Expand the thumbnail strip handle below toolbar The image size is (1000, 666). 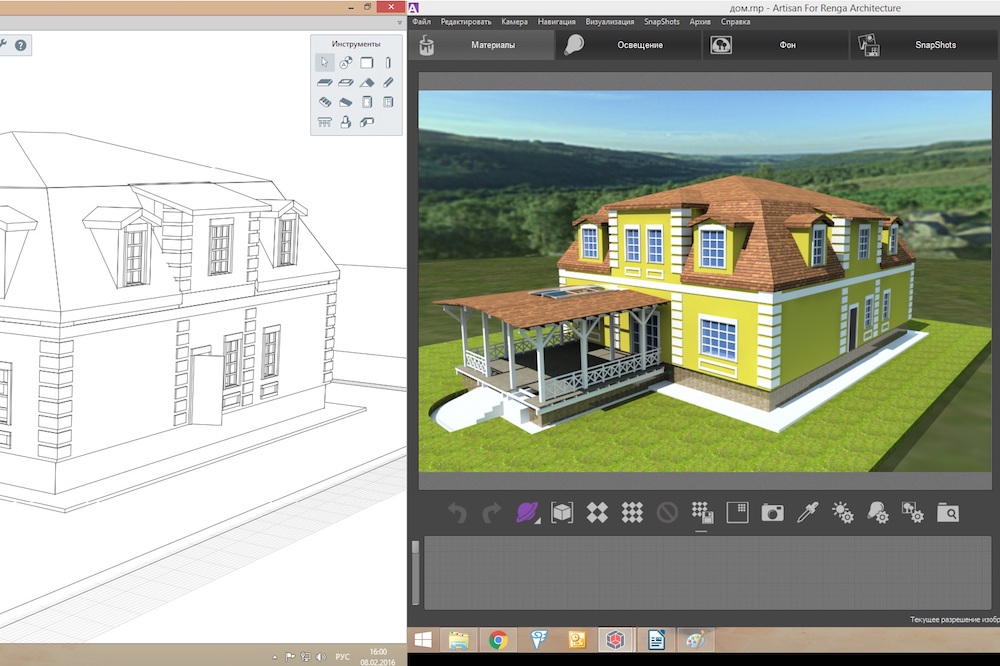coord(416,547)
